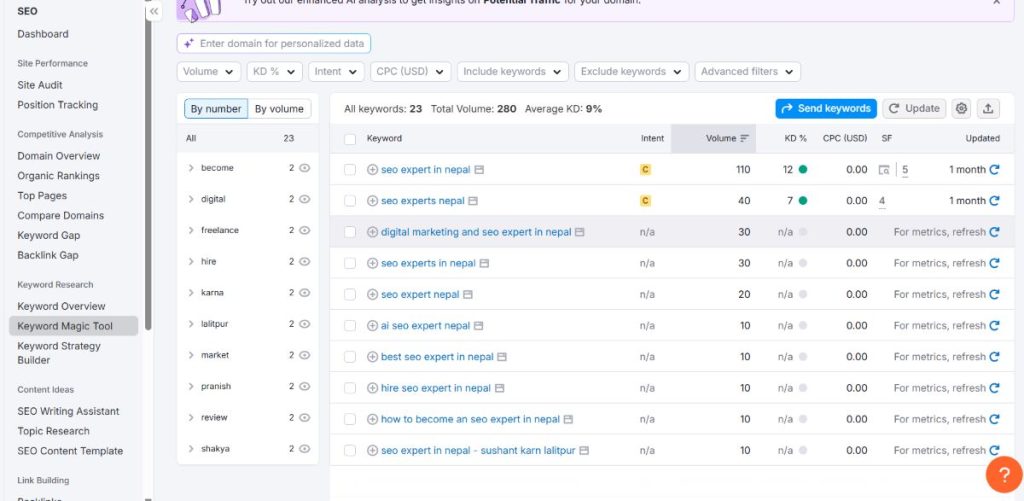Toggle eye icon for pranish group
1024x501 pixels.
coord(304,386)
